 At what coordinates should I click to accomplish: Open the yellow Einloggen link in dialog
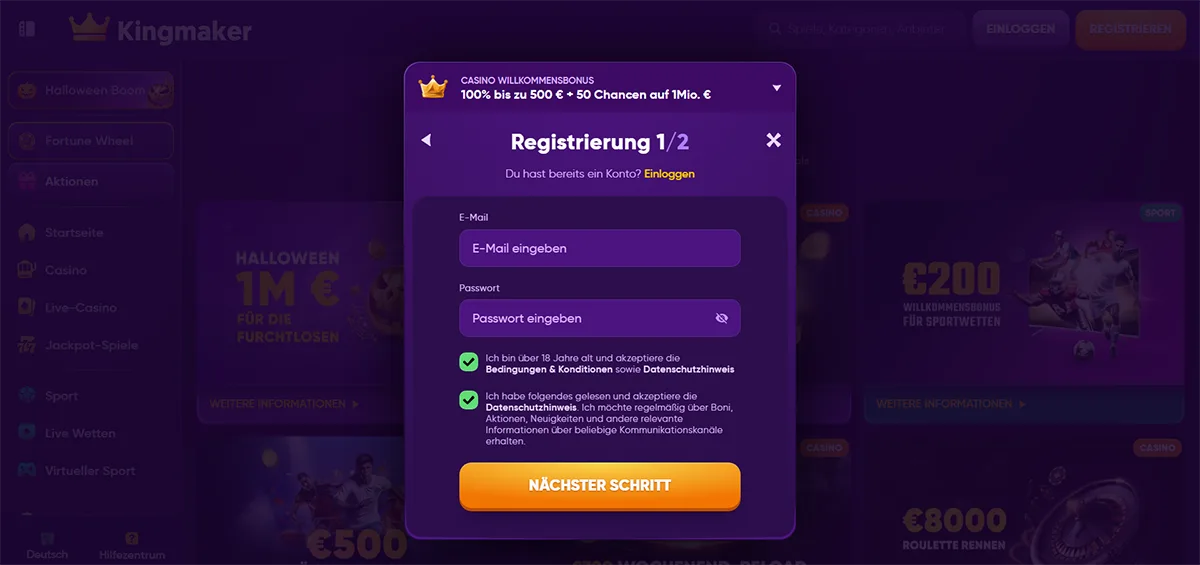coord(669,173)
